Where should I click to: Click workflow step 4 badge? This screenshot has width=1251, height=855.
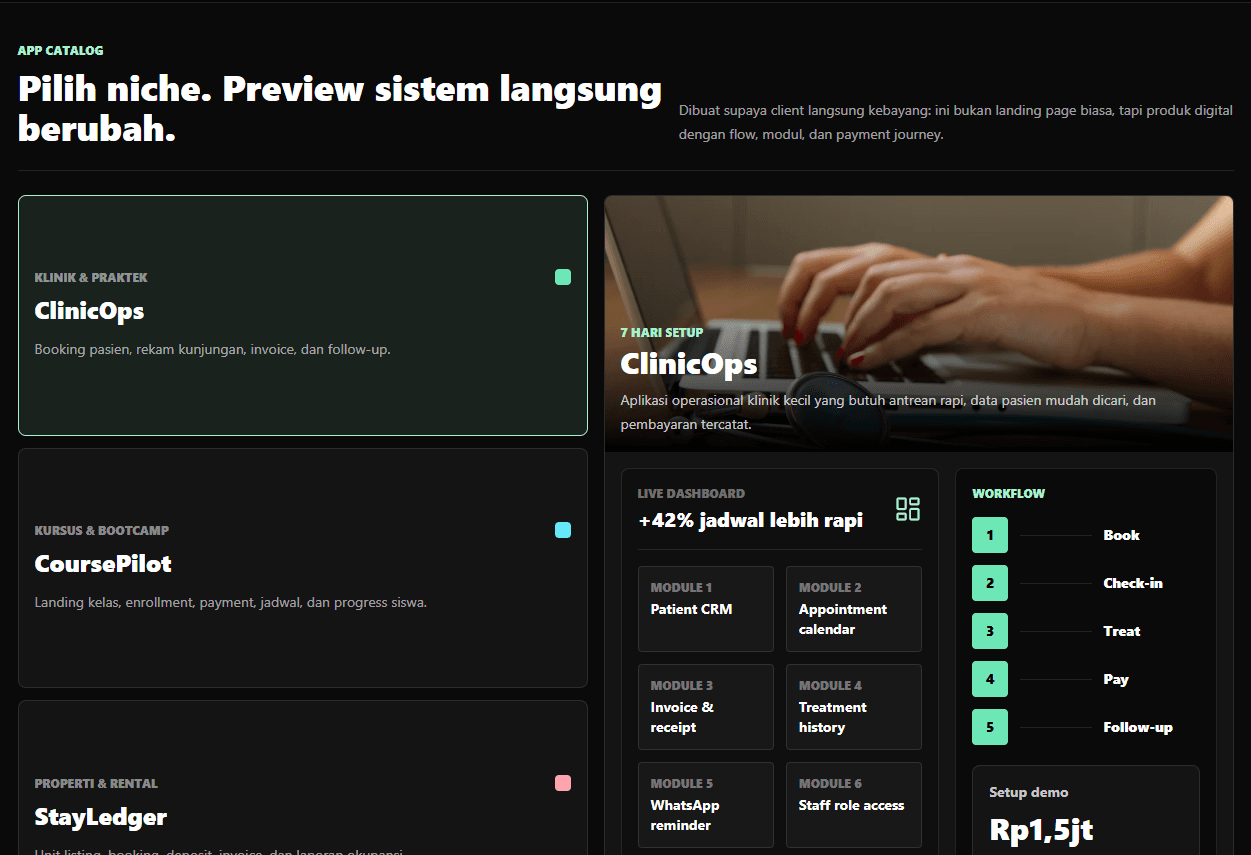point(990,679)
